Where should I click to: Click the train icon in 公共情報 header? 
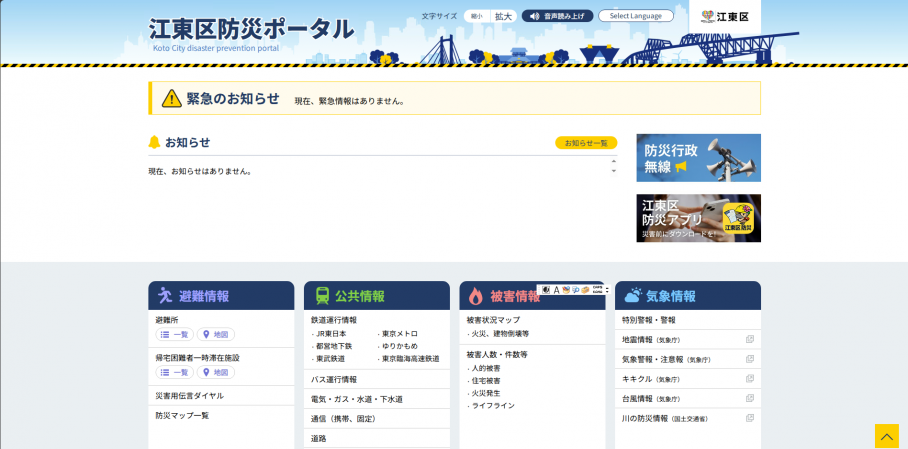tap(322, 296)
